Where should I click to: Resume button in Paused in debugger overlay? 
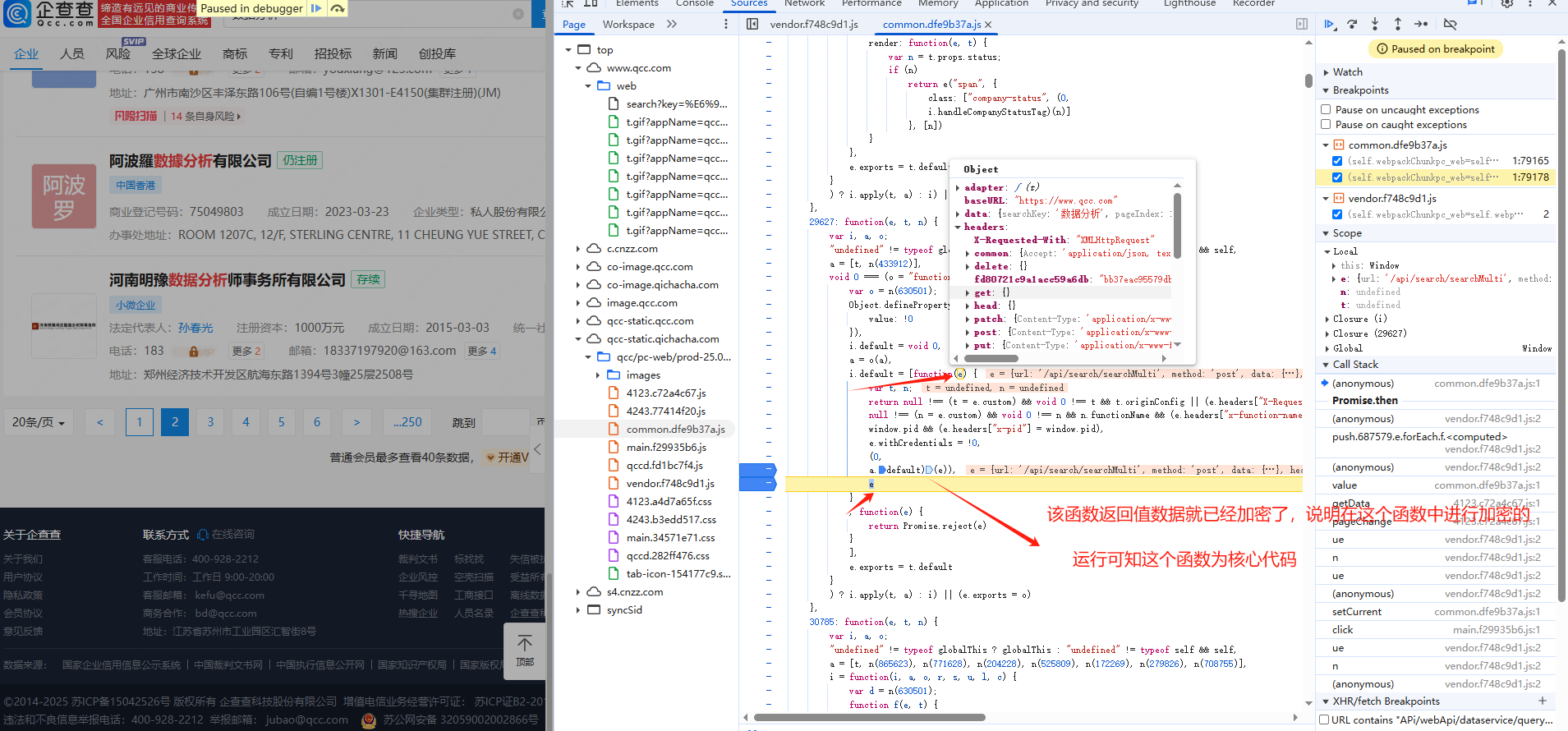[316, 8]
